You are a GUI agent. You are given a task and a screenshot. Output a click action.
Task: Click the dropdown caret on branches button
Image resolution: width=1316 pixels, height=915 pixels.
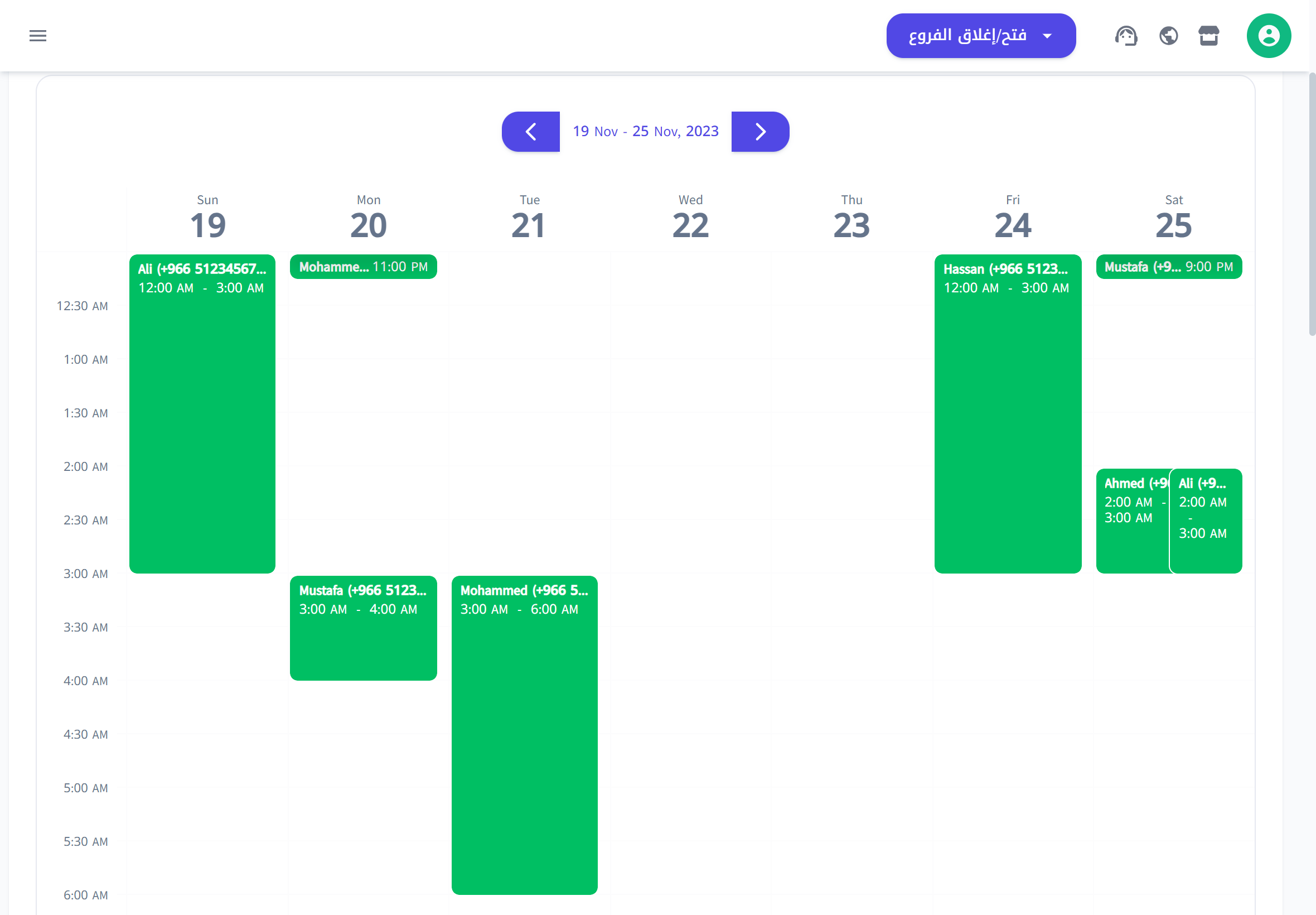tap(1047, 36)
